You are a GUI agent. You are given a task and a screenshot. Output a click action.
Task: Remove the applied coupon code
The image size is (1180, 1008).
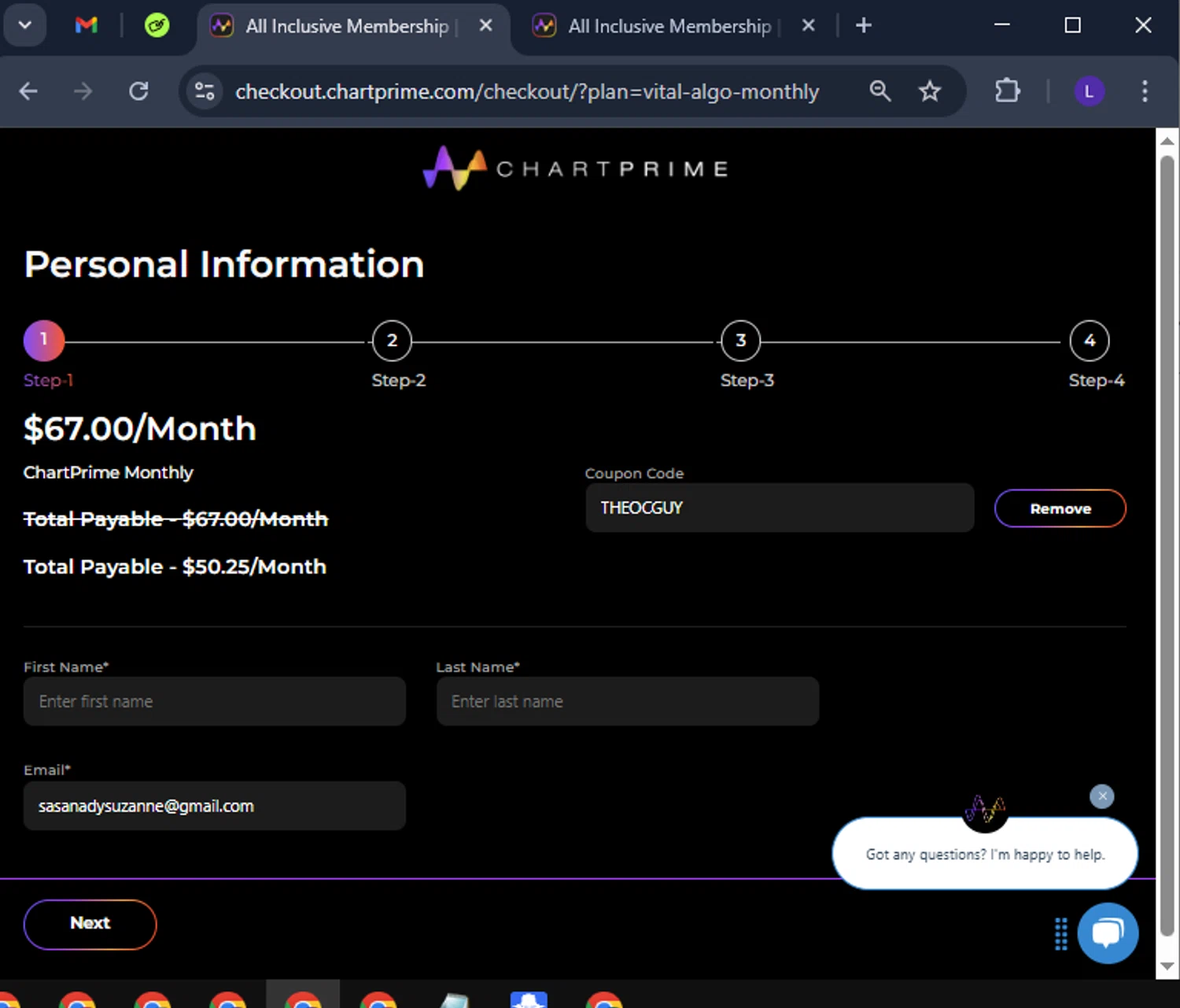point(1060,508)
